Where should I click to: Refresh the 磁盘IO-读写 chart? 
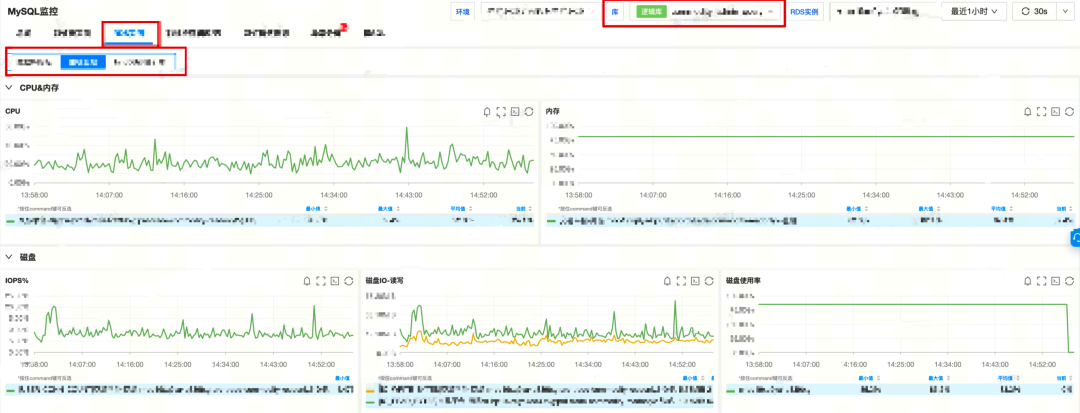coord(709,281)
